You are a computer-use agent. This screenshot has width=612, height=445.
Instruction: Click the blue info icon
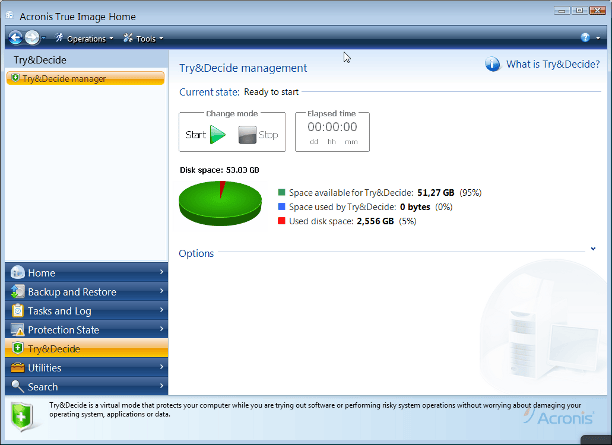[493, 64]
